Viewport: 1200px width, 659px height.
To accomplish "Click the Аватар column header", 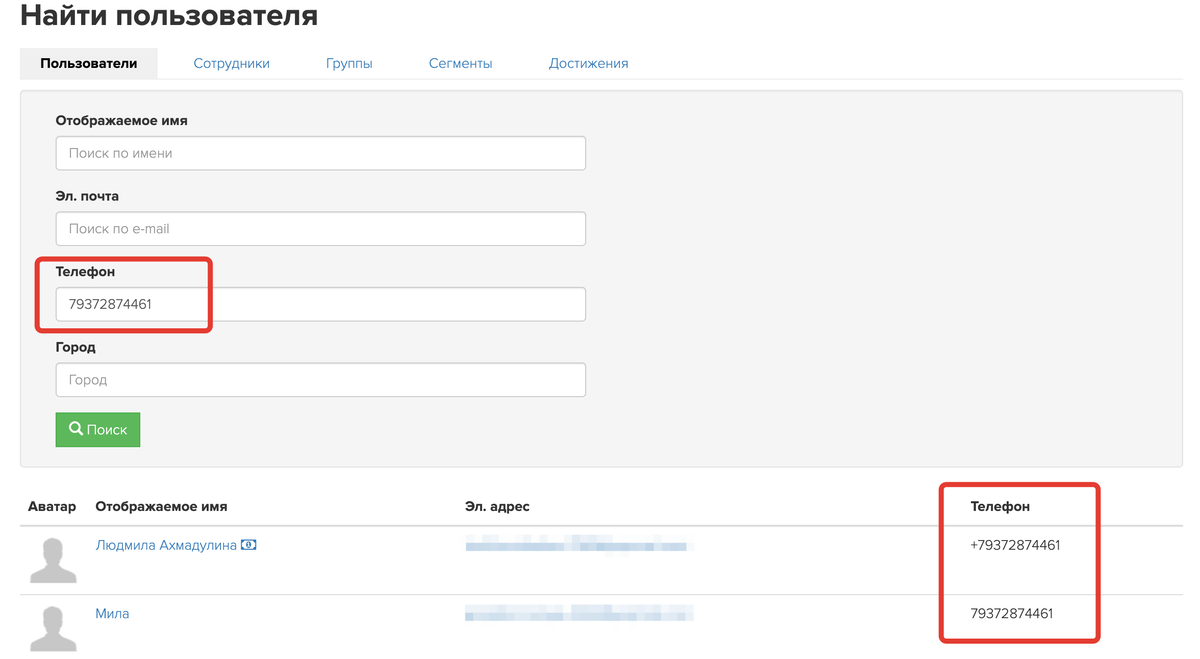I will (x=52, y=506).
